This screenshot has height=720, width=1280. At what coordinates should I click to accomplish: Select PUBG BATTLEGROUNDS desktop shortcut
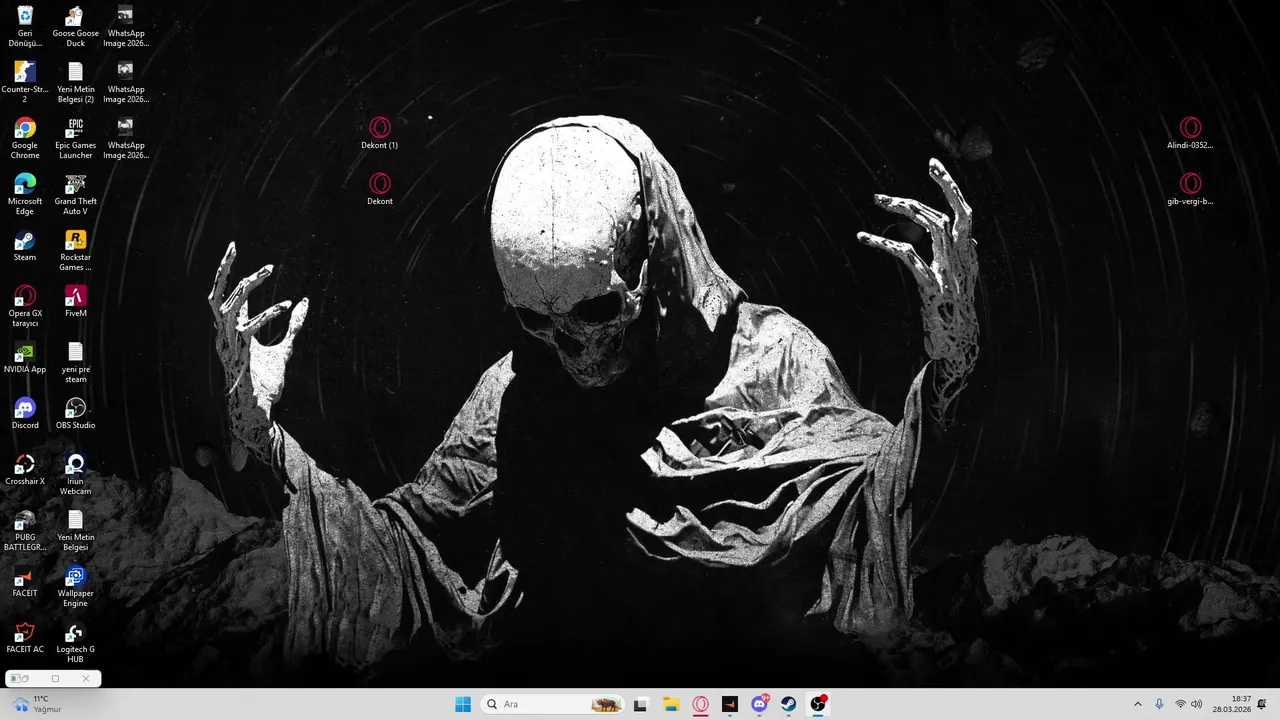(x=25, y=530)
